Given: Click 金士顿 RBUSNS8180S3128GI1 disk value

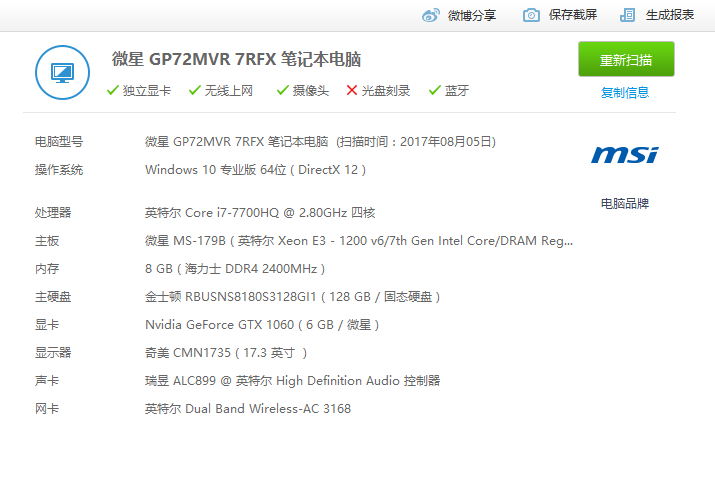Looking at the screenshot, I should click(x=292, y=297).
